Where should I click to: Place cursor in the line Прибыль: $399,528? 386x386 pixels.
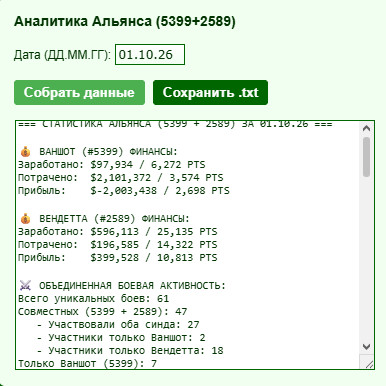tap(118, 258)
